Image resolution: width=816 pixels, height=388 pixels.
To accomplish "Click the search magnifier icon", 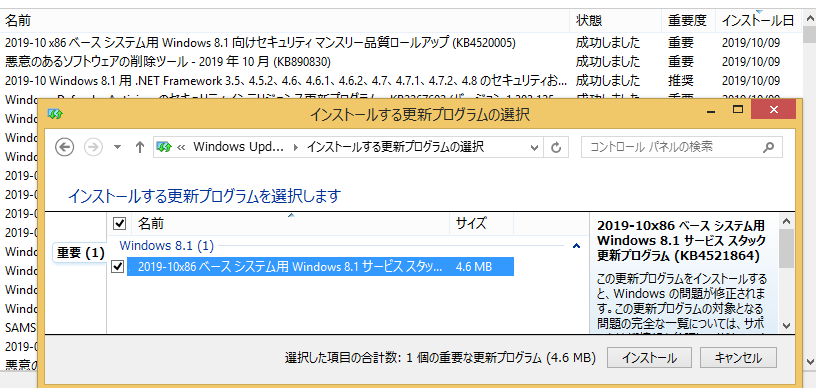I will click(769, 148).
